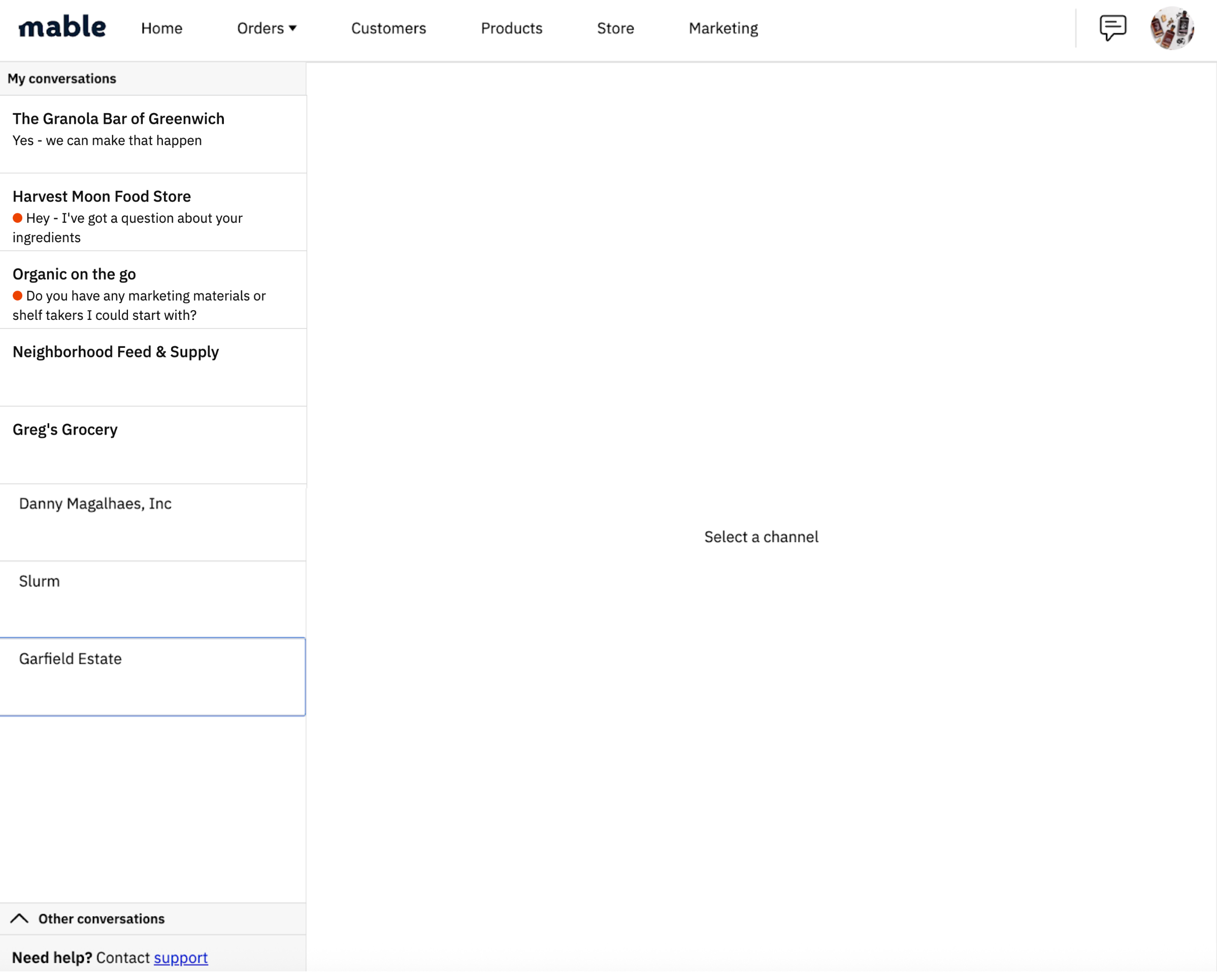Navigate to Products
Viewport: 1217px width, 980px height.
[511, 28]
